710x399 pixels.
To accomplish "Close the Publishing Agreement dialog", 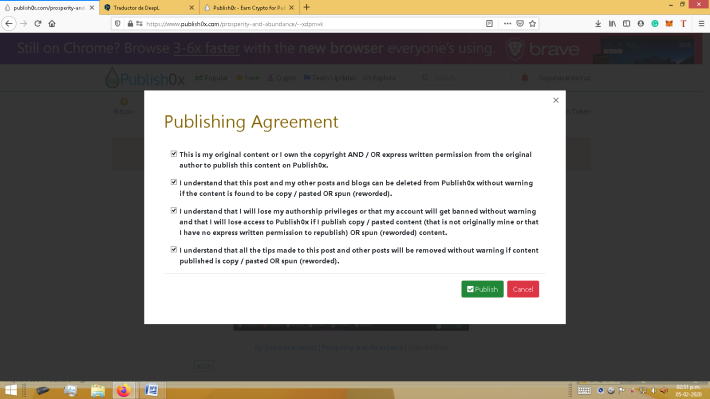I will point(556,100).
